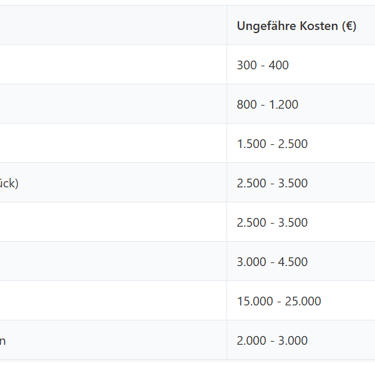Click the empty left cell in 3.000 - 4.500 row
The width and height of the screenshot is (375, 366).
click(113, 261)
